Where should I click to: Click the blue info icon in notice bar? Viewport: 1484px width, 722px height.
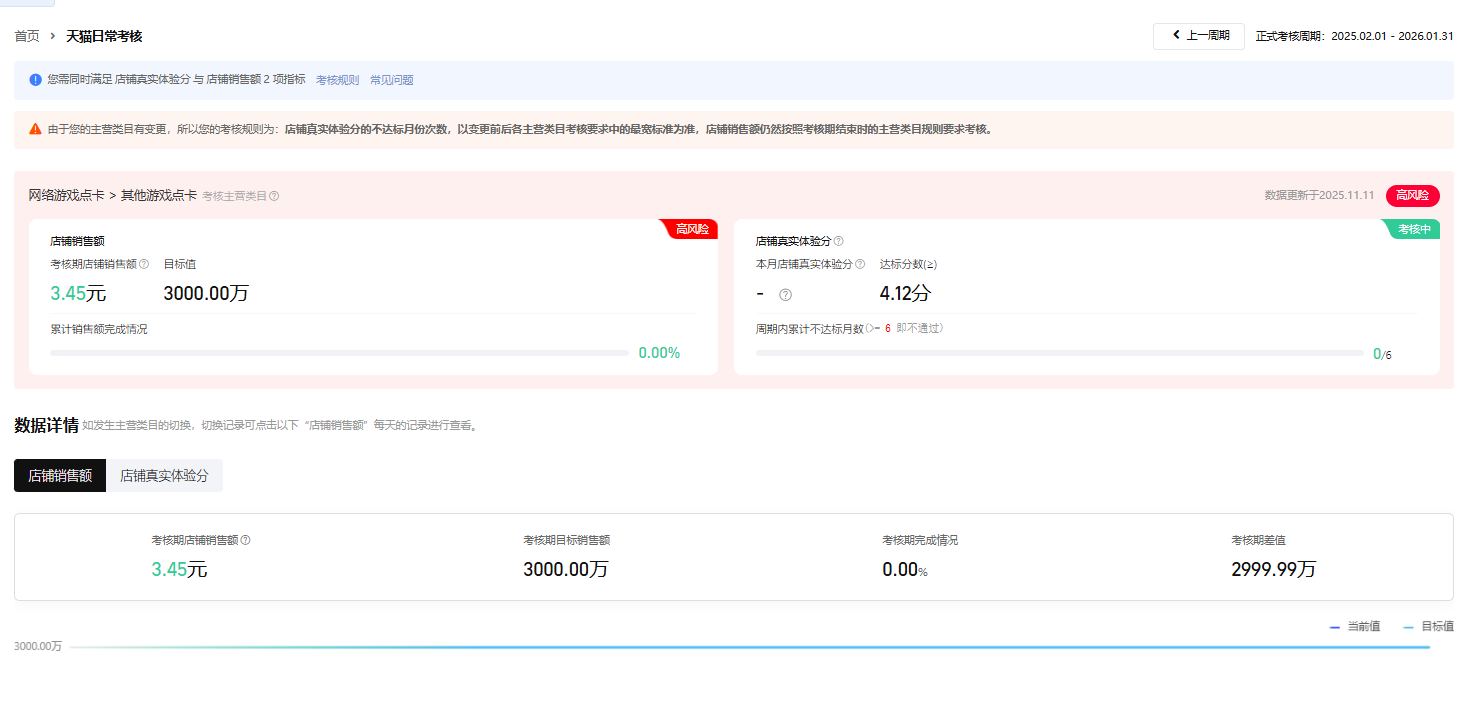tap(36, 80)
